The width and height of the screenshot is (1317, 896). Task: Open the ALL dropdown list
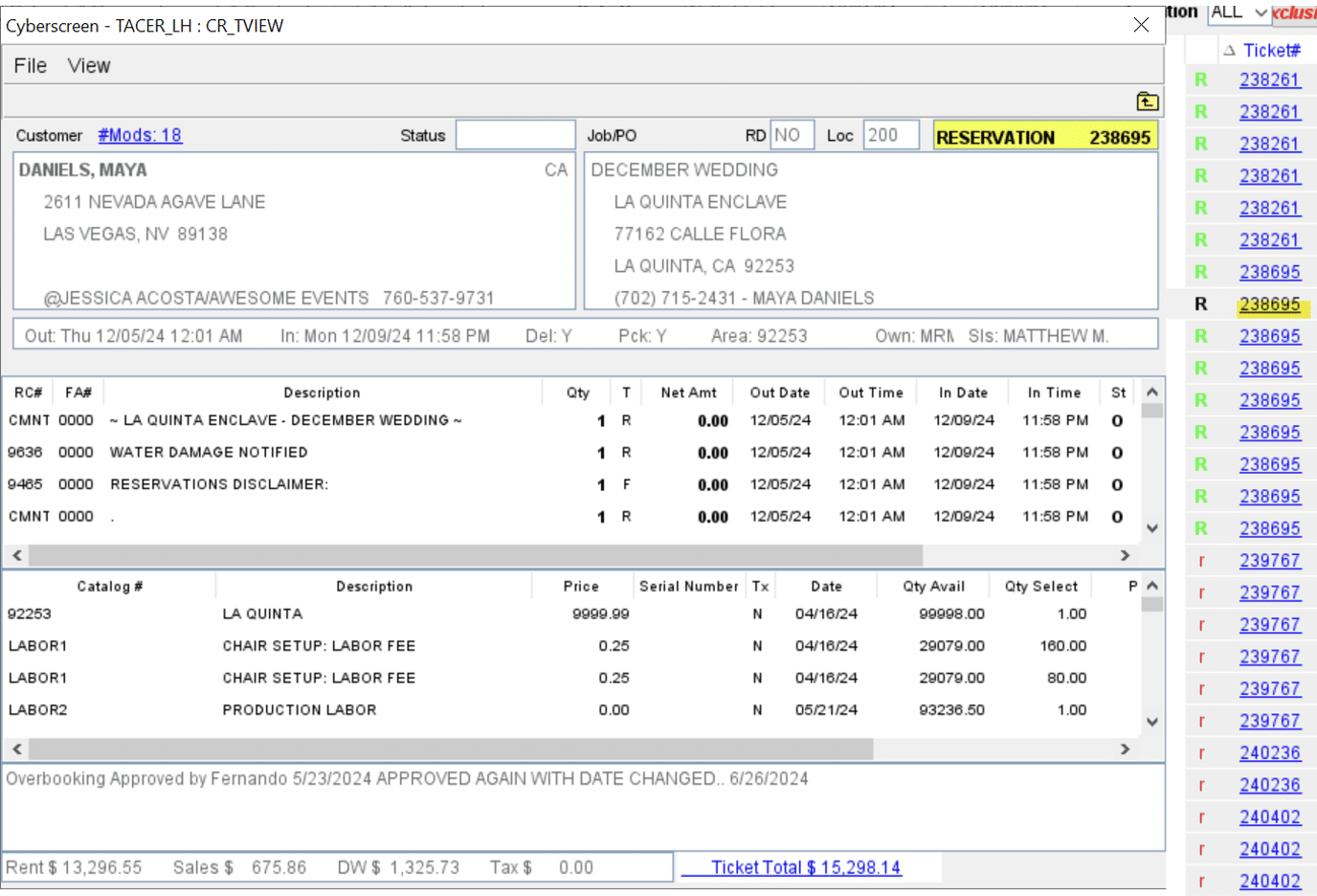coord(1261,12)
